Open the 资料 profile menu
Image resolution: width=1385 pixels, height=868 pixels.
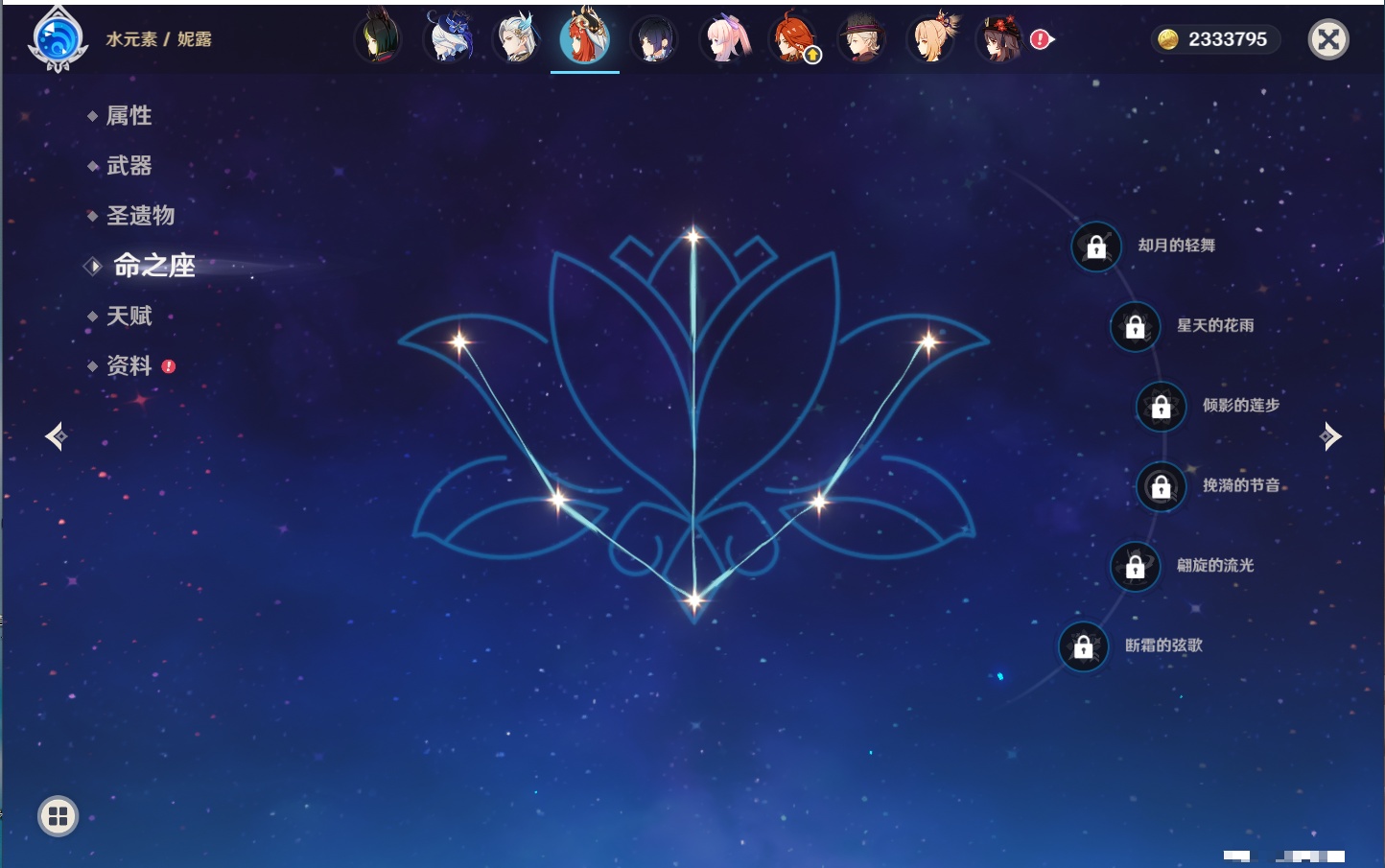(x=129, y=365)
